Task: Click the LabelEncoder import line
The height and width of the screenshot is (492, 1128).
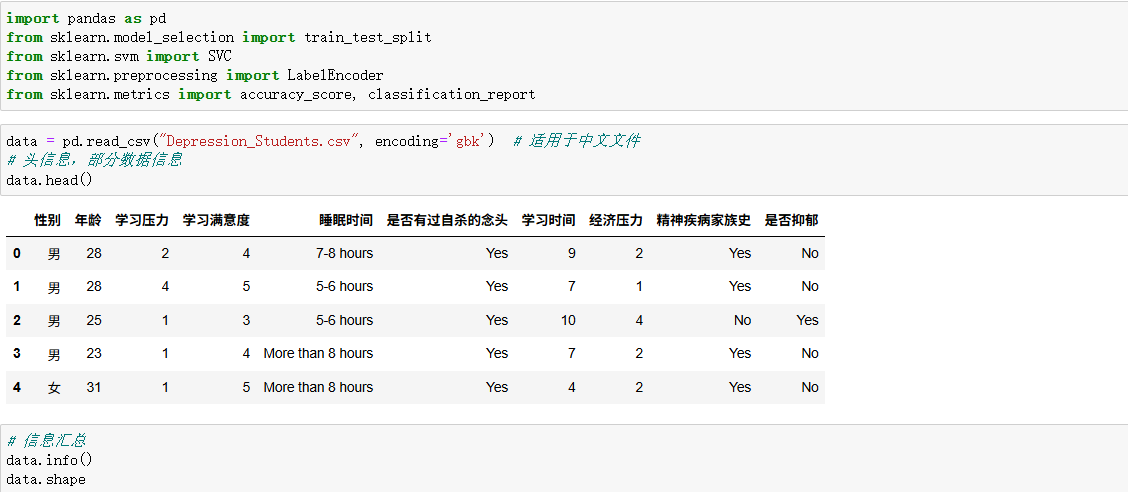Action: point(194,75)
